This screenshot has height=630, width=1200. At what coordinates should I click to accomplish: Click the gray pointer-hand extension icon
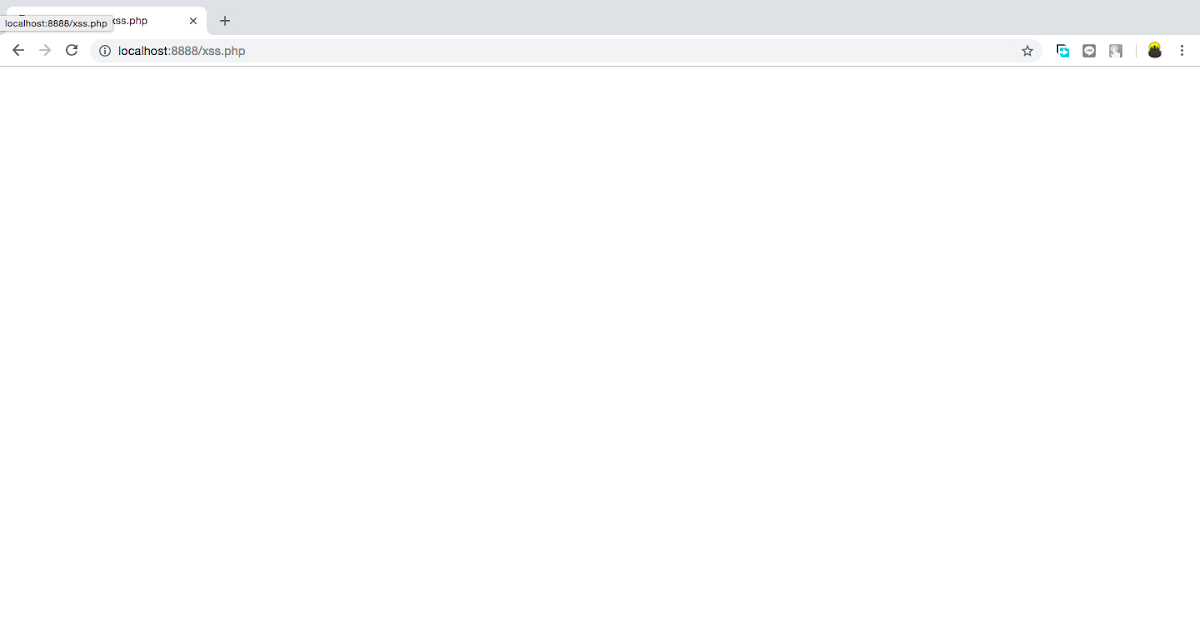pyautogui.click(x=1115, y=51)
